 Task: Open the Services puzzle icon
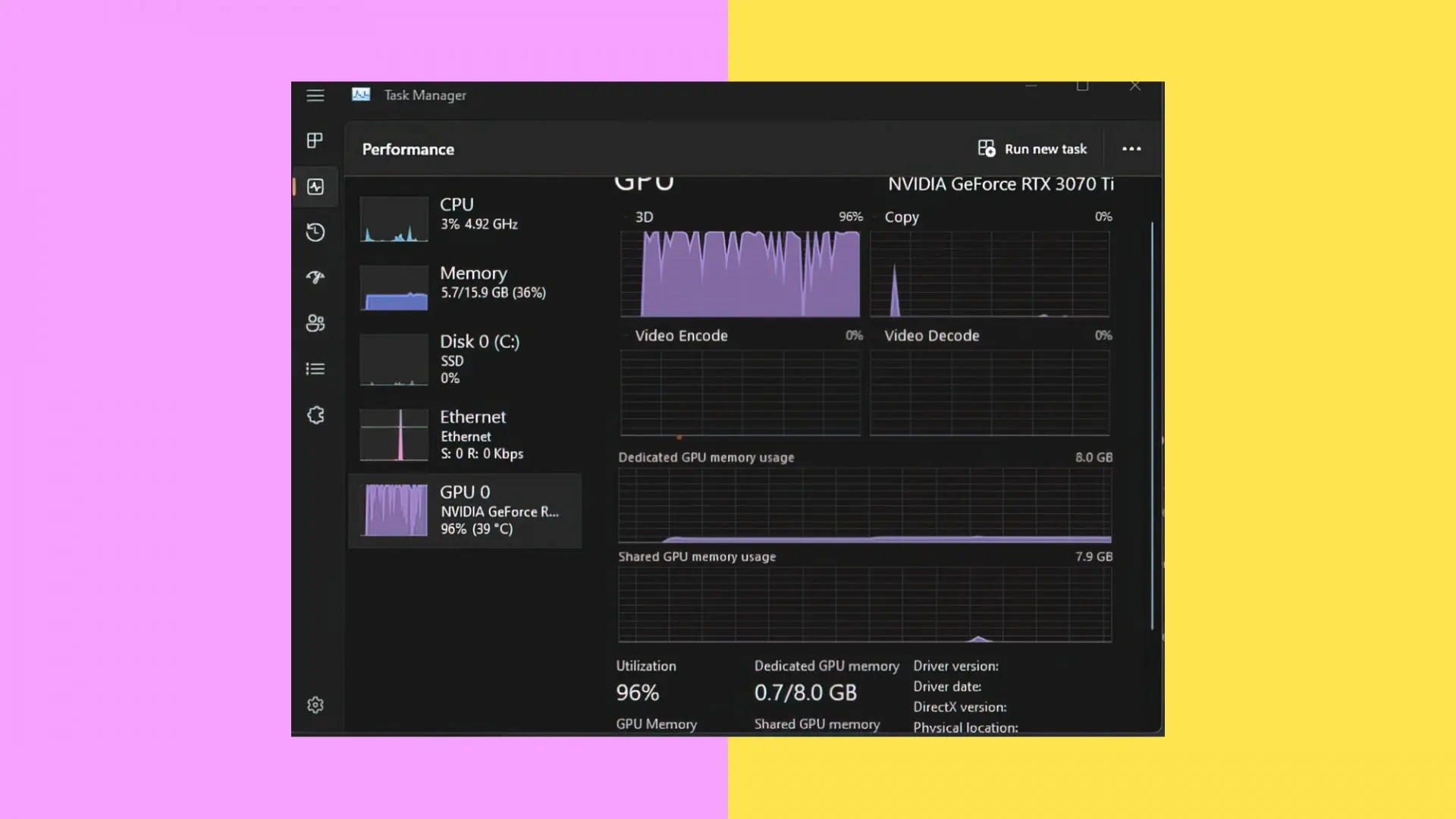coord(315,415)
